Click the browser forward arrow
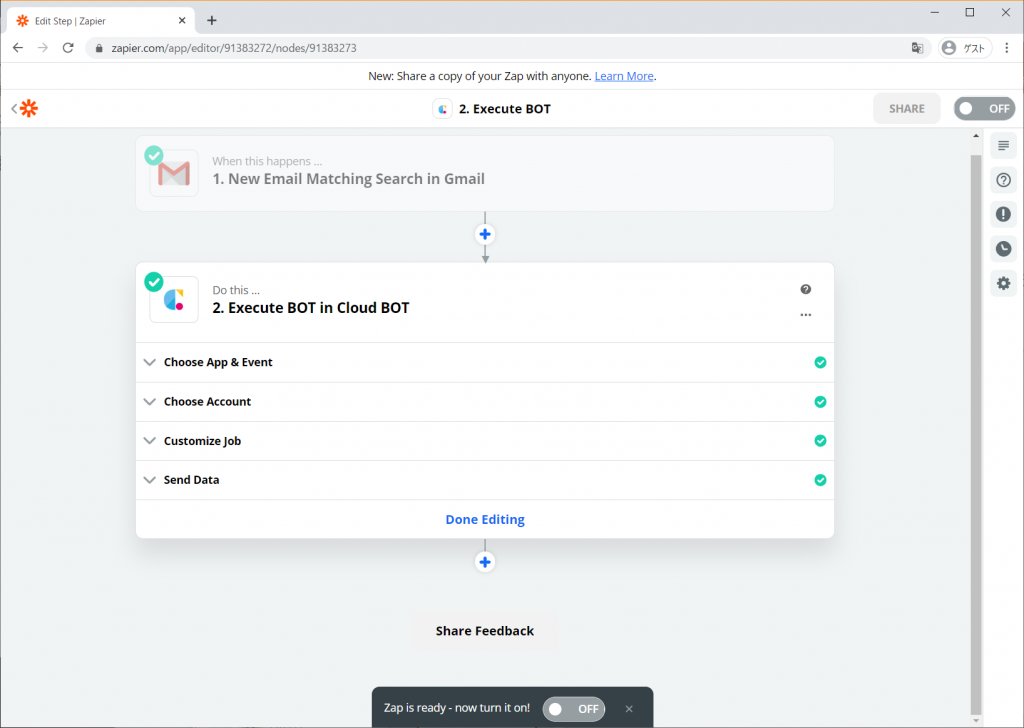Viewport: 1024px width, 728px height. click(x=42, y=48)
